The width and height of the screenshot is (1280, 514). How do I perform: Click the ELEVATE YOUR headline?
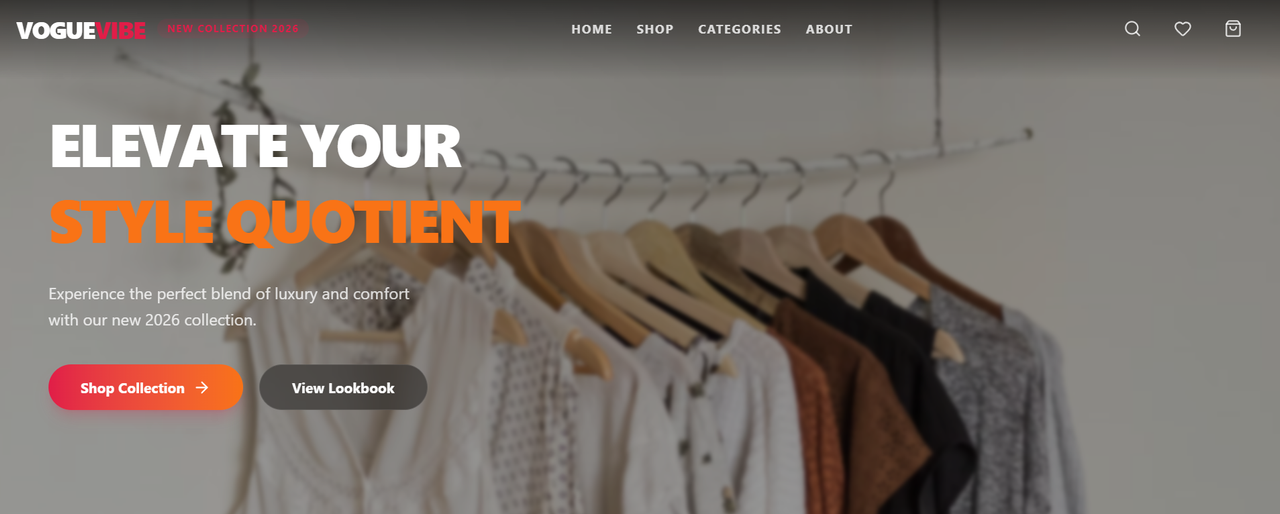tap(255, 146)
